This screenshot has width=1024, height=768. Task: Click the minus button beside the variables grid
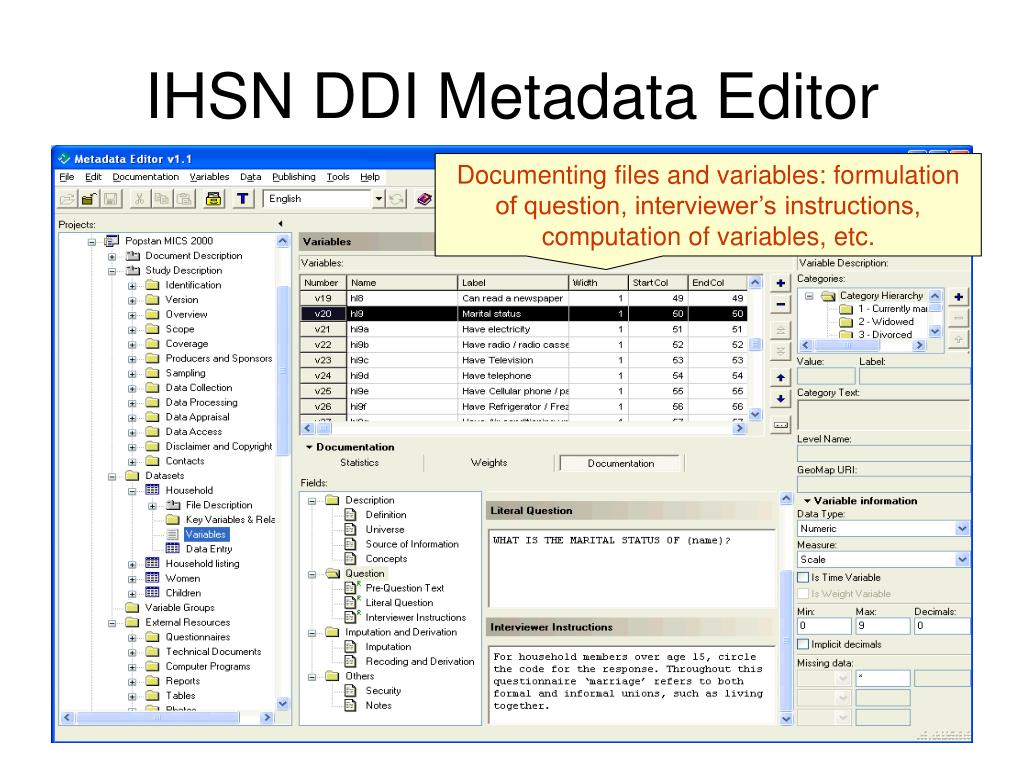780,304
